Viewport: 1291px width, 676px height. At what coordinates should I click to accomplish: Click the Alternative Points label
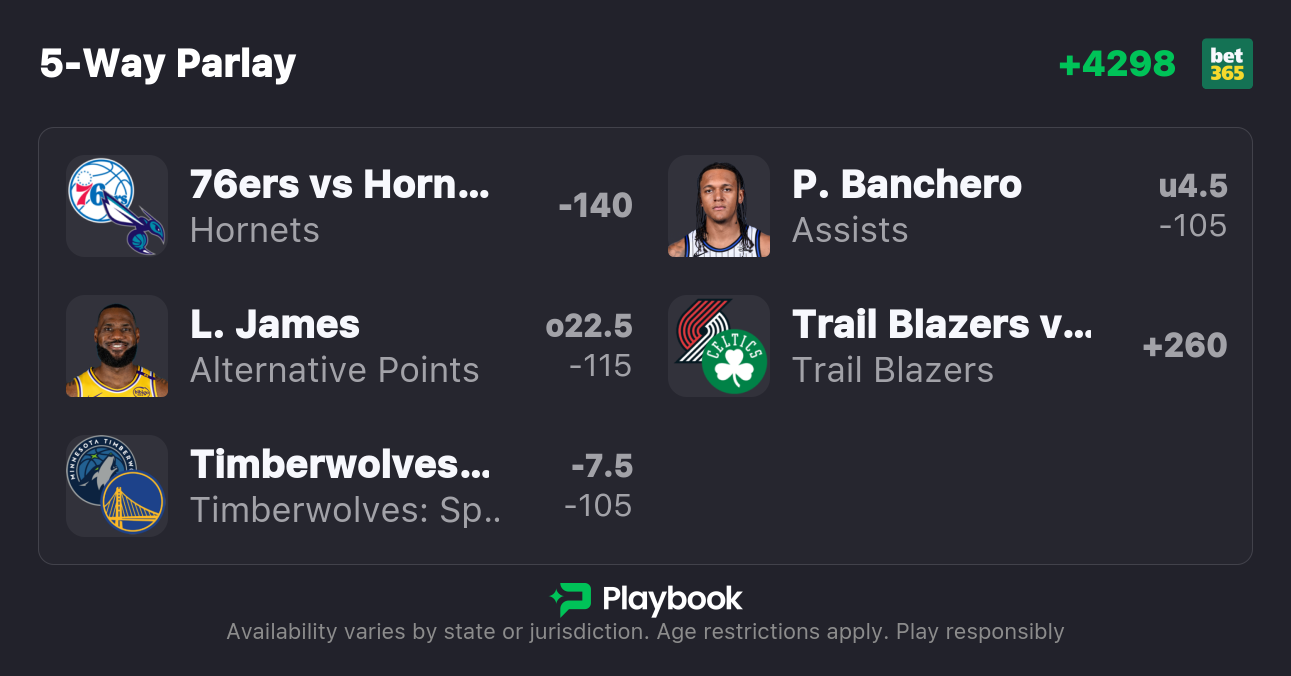[335, 371]
